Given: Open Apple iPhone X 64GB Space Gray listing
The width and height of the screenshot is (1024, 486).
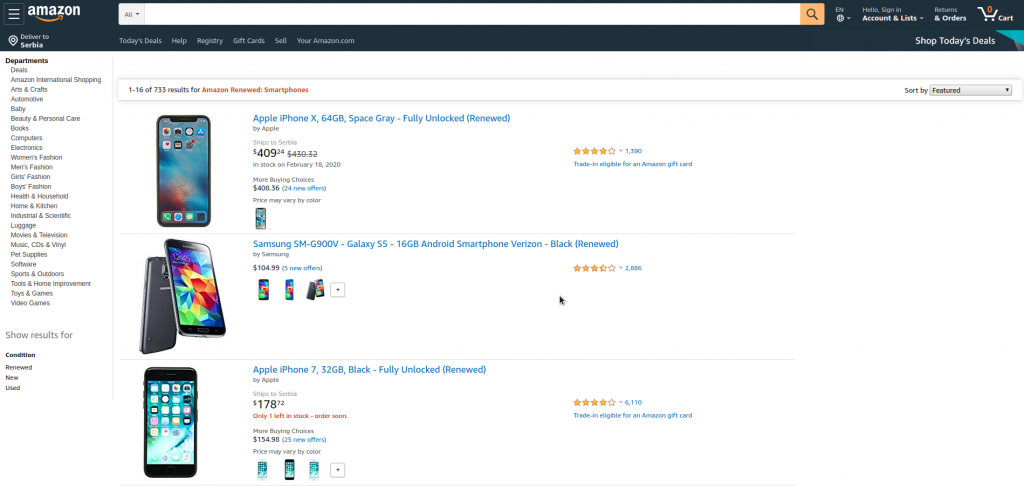Looking at the screenshot, I should coord(381,118).
